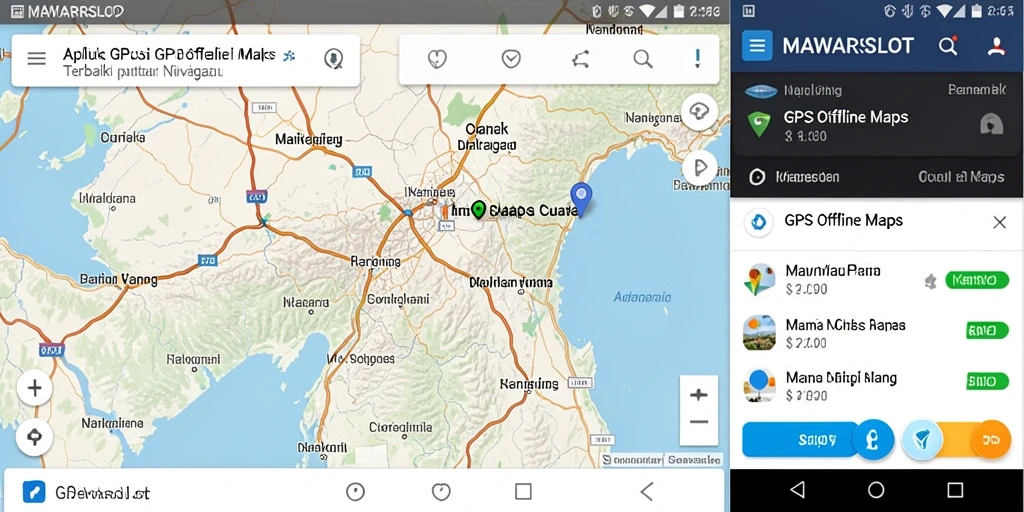This screenshot has width=1024, height=512.
Task: Zoom out with the square minus control
Action: tap(699, 423)
